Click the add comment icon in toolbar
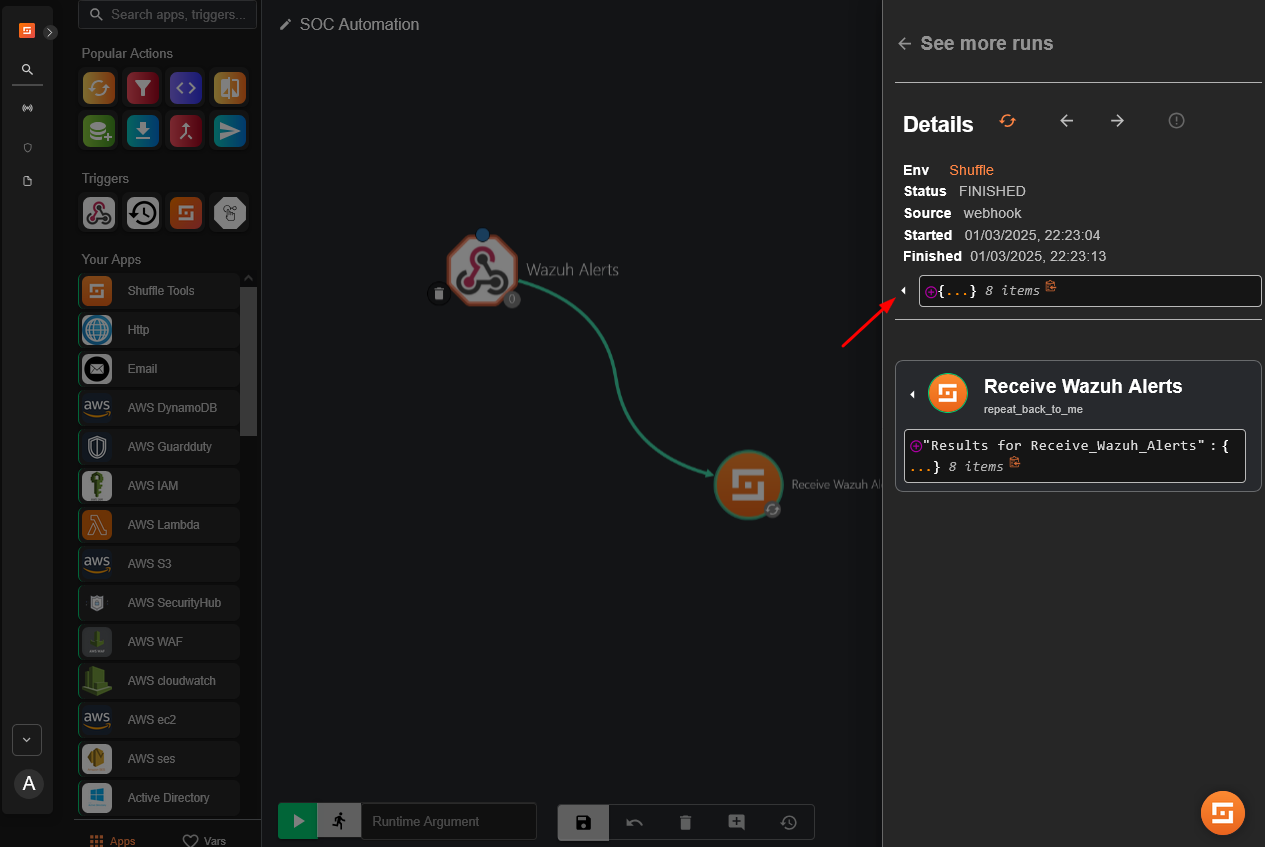The image size is (1265, 847). coord(737,822)
